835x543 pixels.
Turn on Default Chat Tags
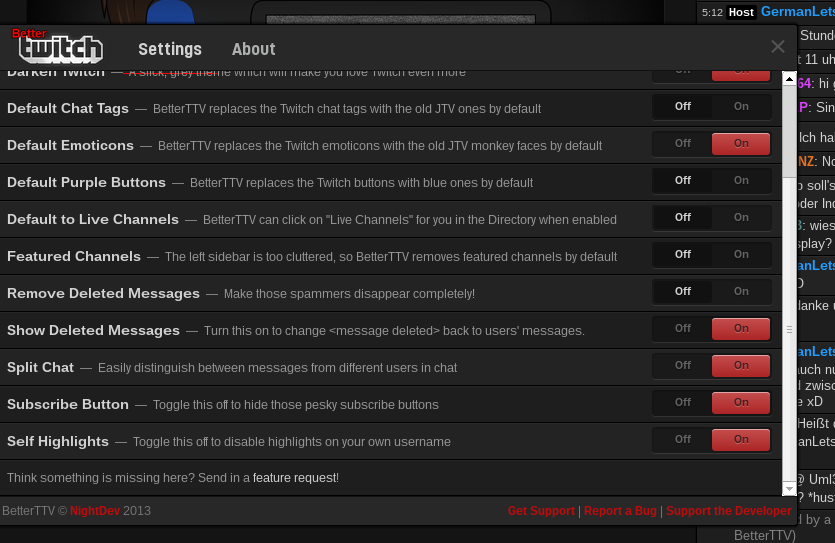point(741,107)
